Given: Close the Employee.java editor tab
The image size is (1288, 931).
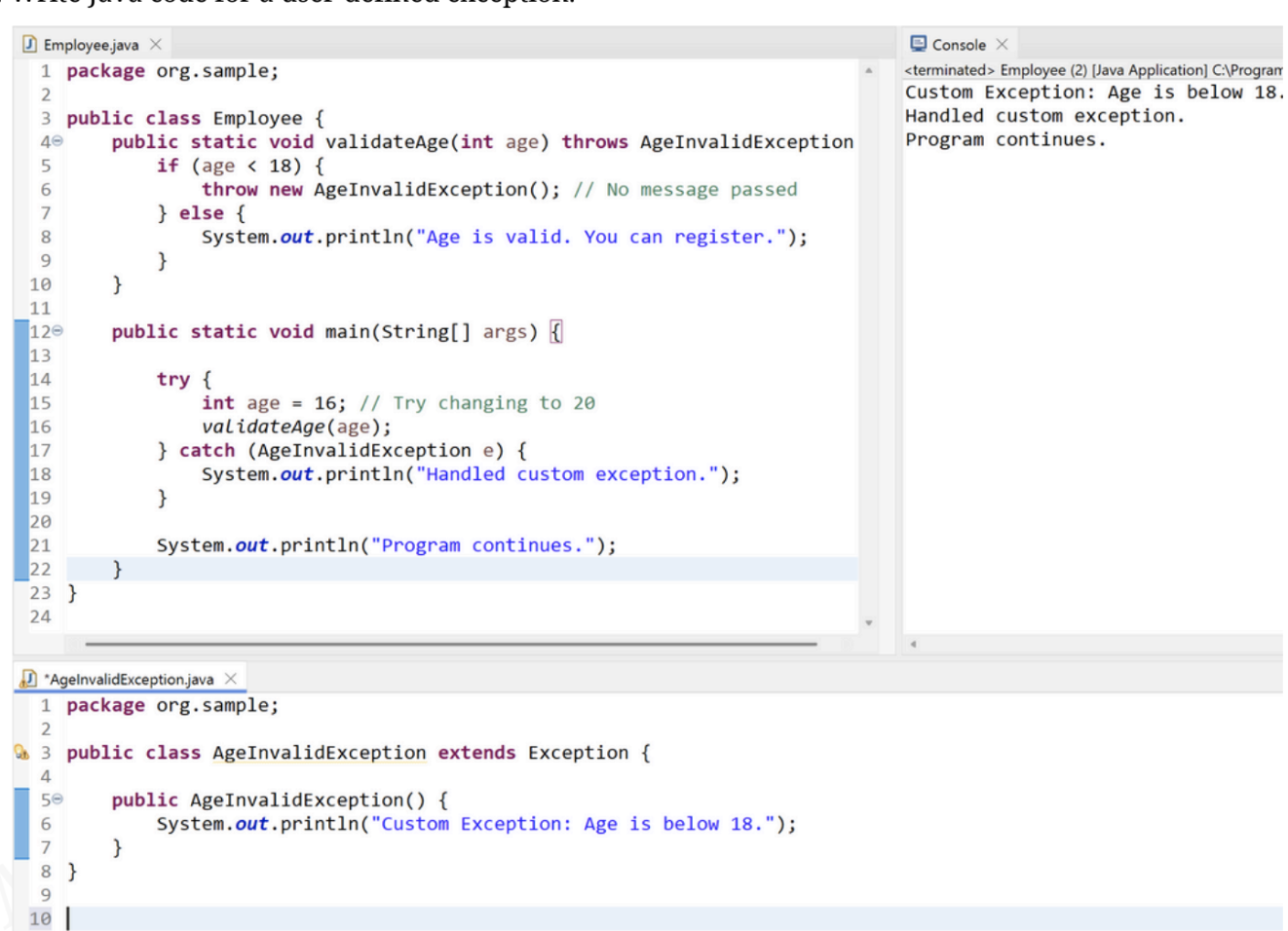Looking at the screenshot, I should [156, 45].
